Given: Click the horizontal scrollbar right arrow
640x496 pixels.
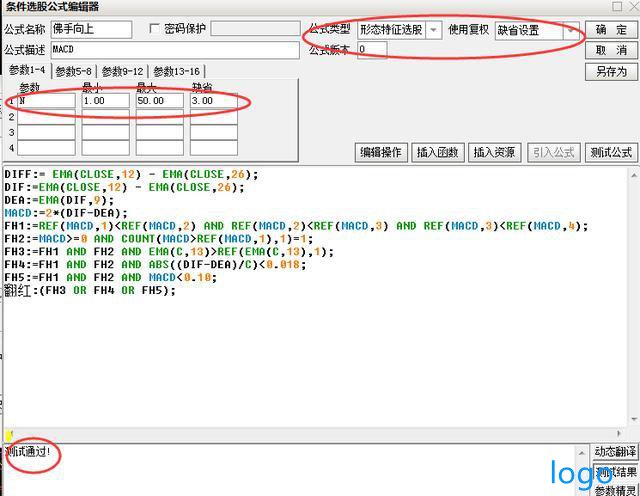Looking at the screenshot, I should point(619,434).
